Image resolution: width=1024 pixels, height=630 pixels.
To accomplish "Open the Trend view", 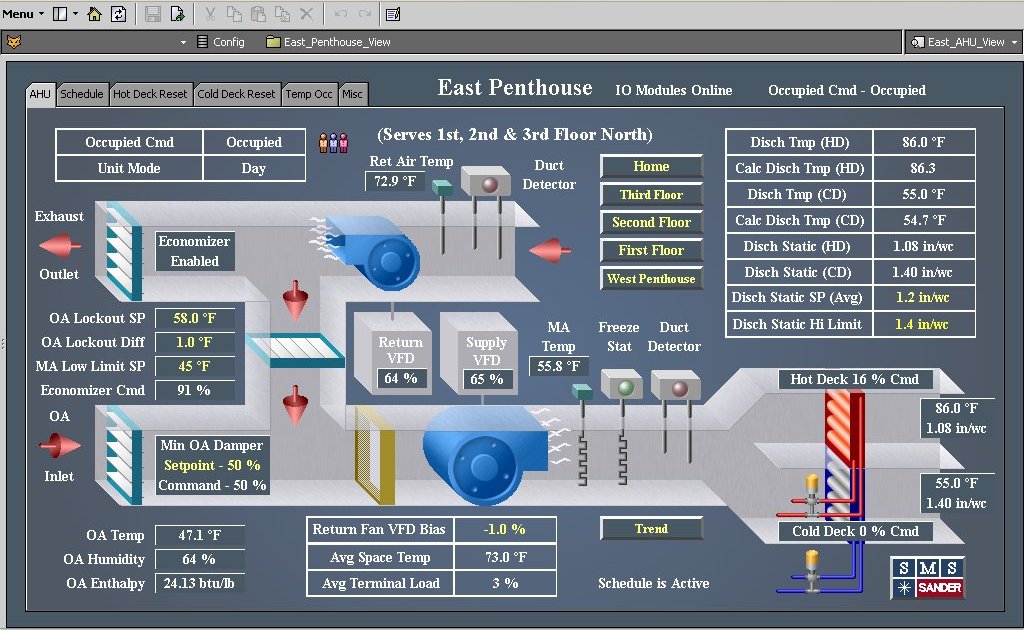I will tap(651, 529).
